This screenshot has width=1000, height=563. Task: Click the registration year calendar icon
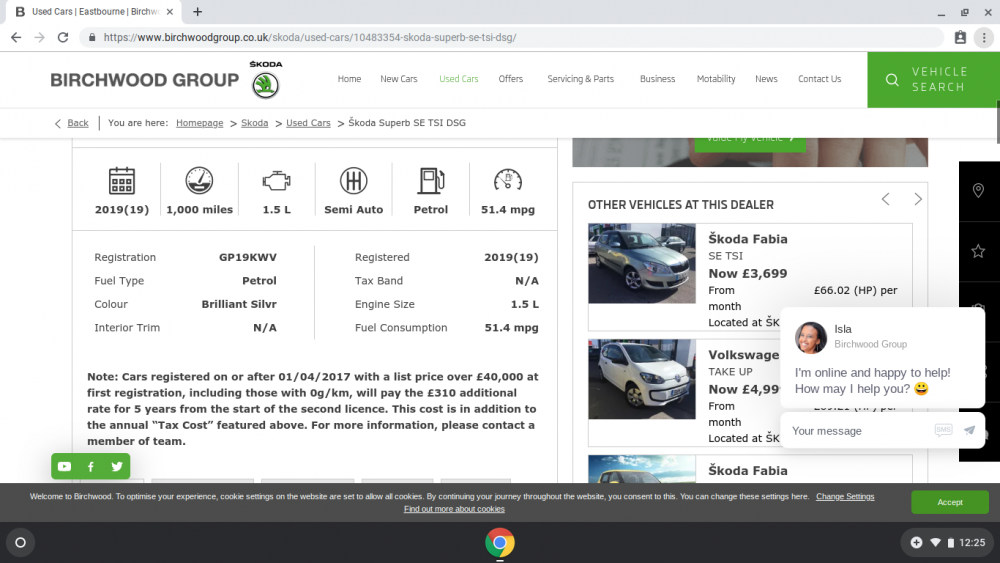121,181
